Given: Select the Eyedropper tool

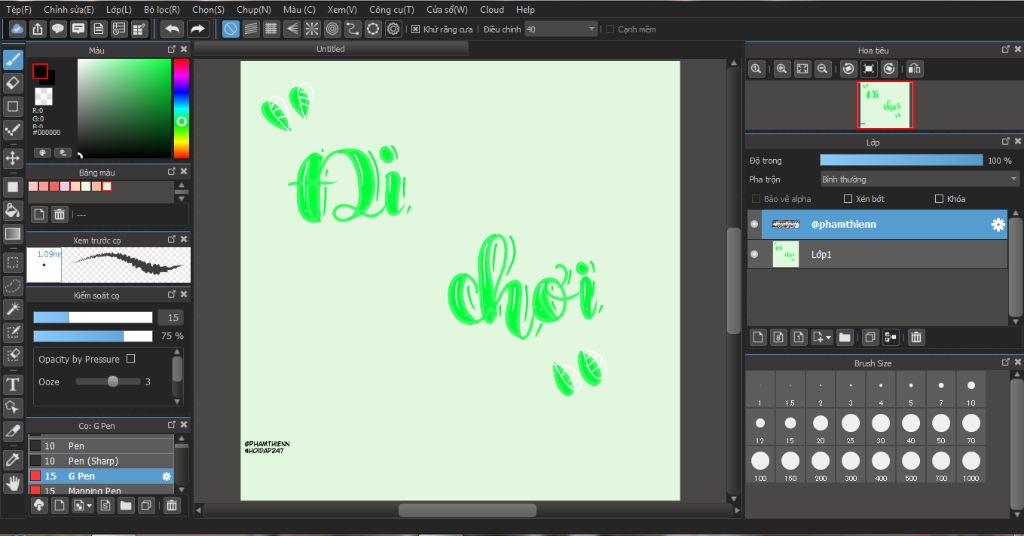Looking at the screenshot, I should [13, 460].
